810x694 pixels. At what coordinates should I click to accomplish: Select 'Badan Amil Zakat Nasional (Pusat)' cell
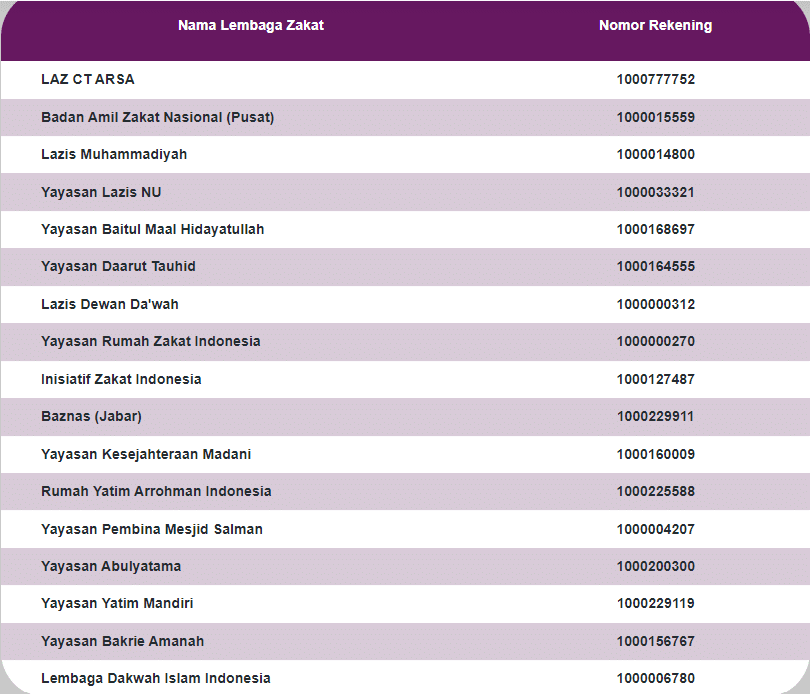coord(158,117)
